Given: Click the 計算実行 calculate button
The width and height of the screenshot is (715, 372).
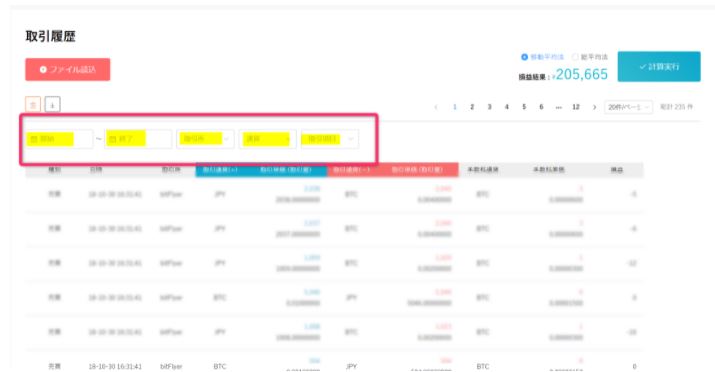Looking at the screenshot, I should tap(659, 67).
